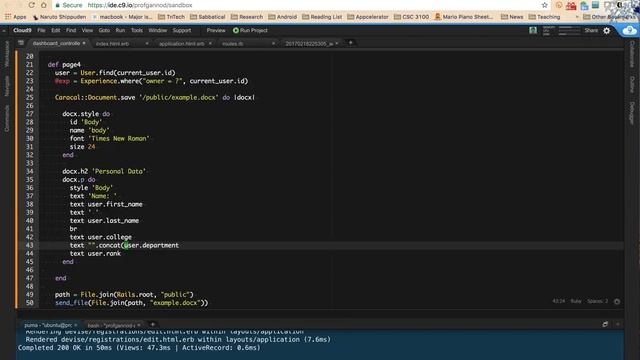
Task: Expand the Collaborate side panel
Action: click(632, 54)
